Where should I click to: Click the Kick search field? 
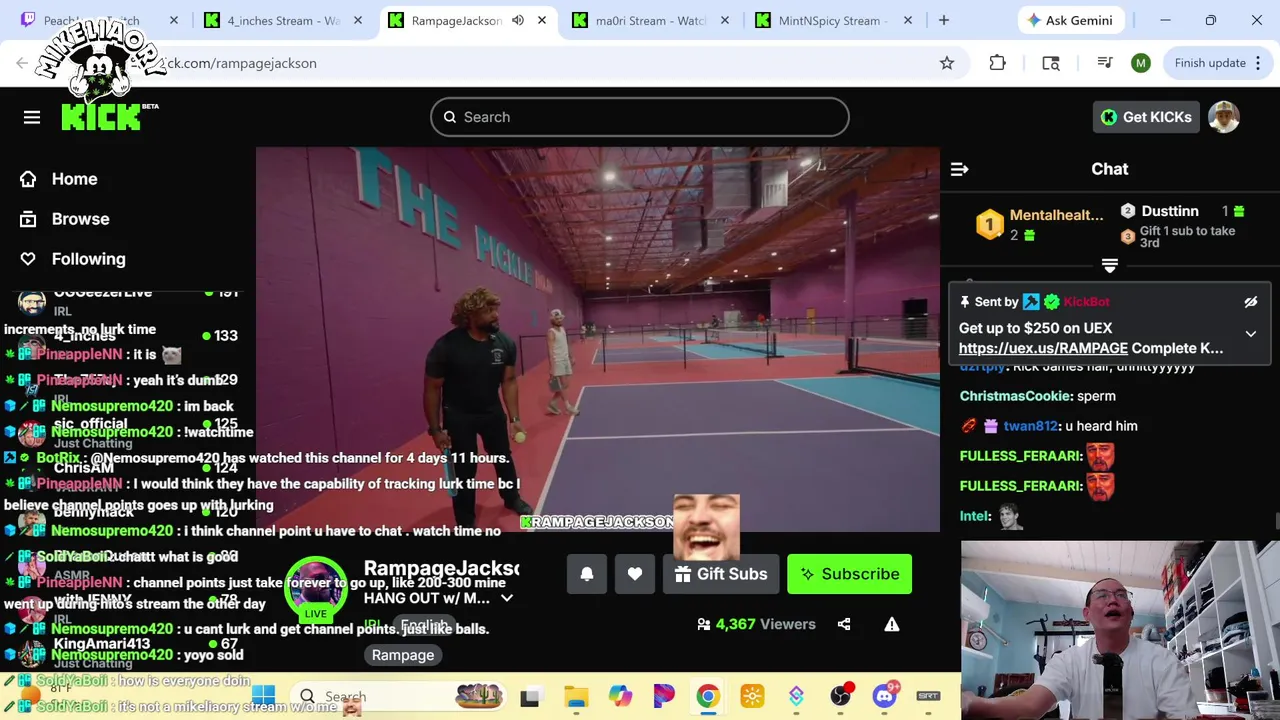point(640,117)
